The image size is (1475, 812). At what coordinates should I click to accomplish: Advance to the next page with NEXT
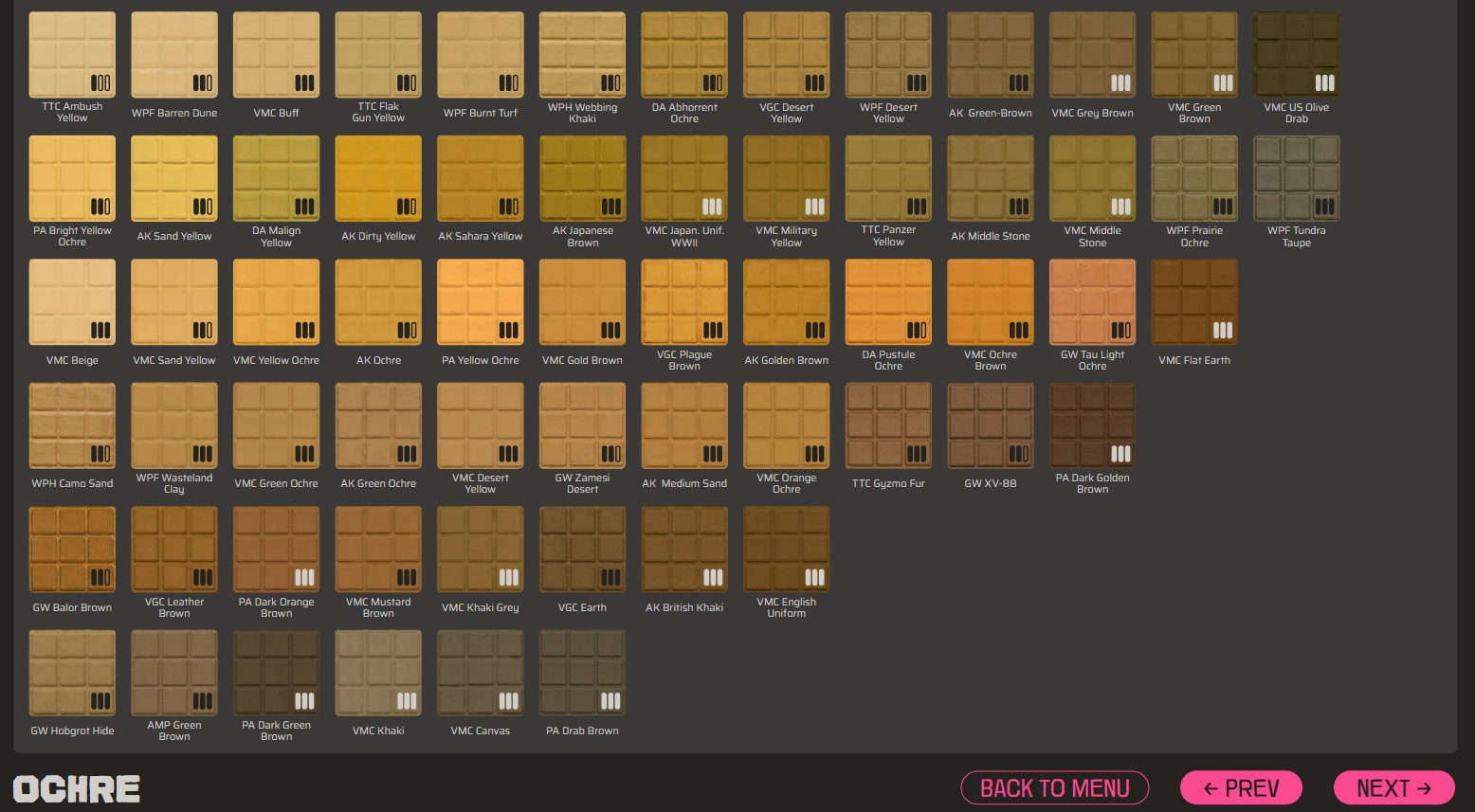click(x=1393, y=787)
